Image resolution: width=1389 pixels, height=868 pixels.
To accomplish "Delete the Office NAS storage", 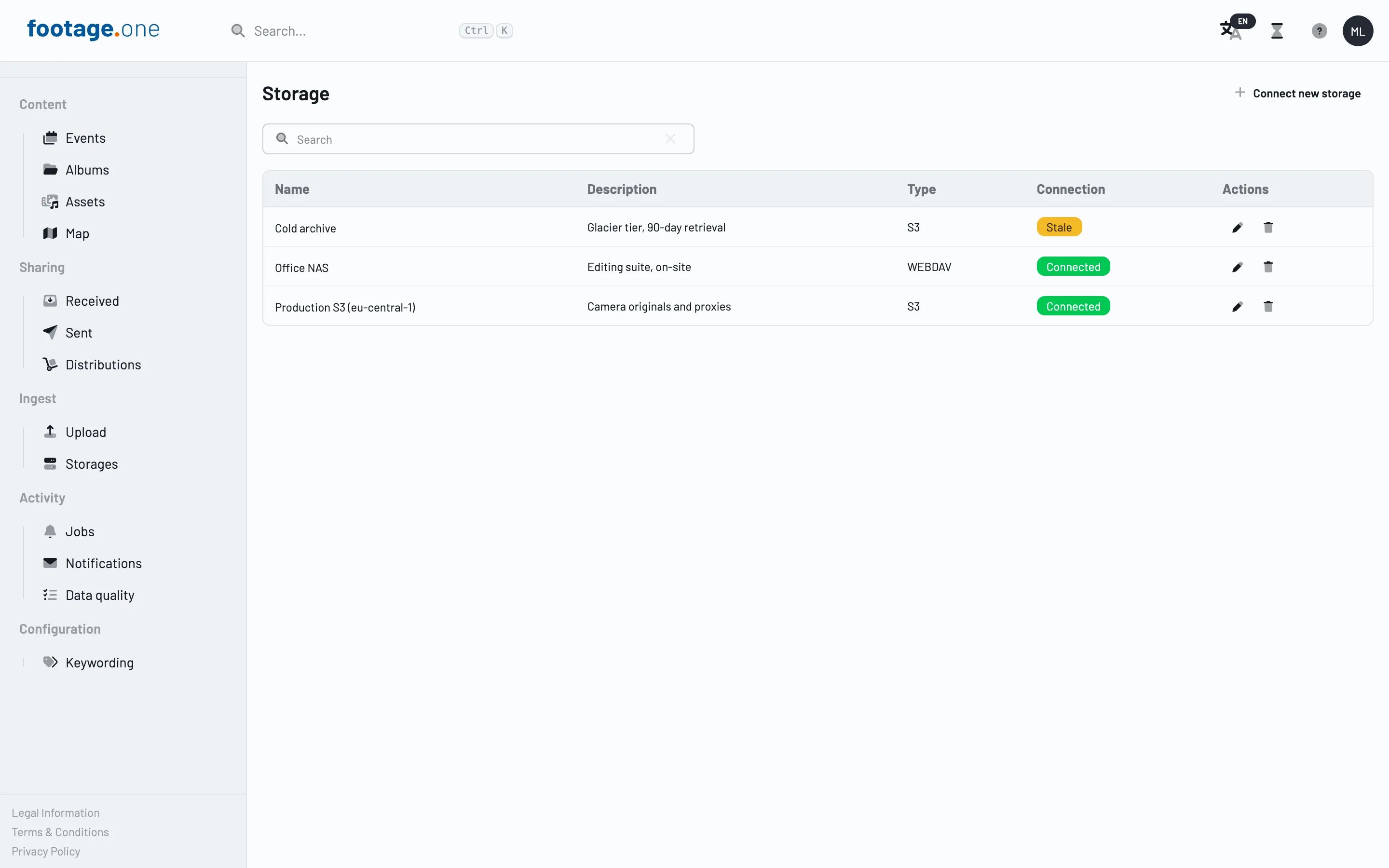I will 1268,267.
